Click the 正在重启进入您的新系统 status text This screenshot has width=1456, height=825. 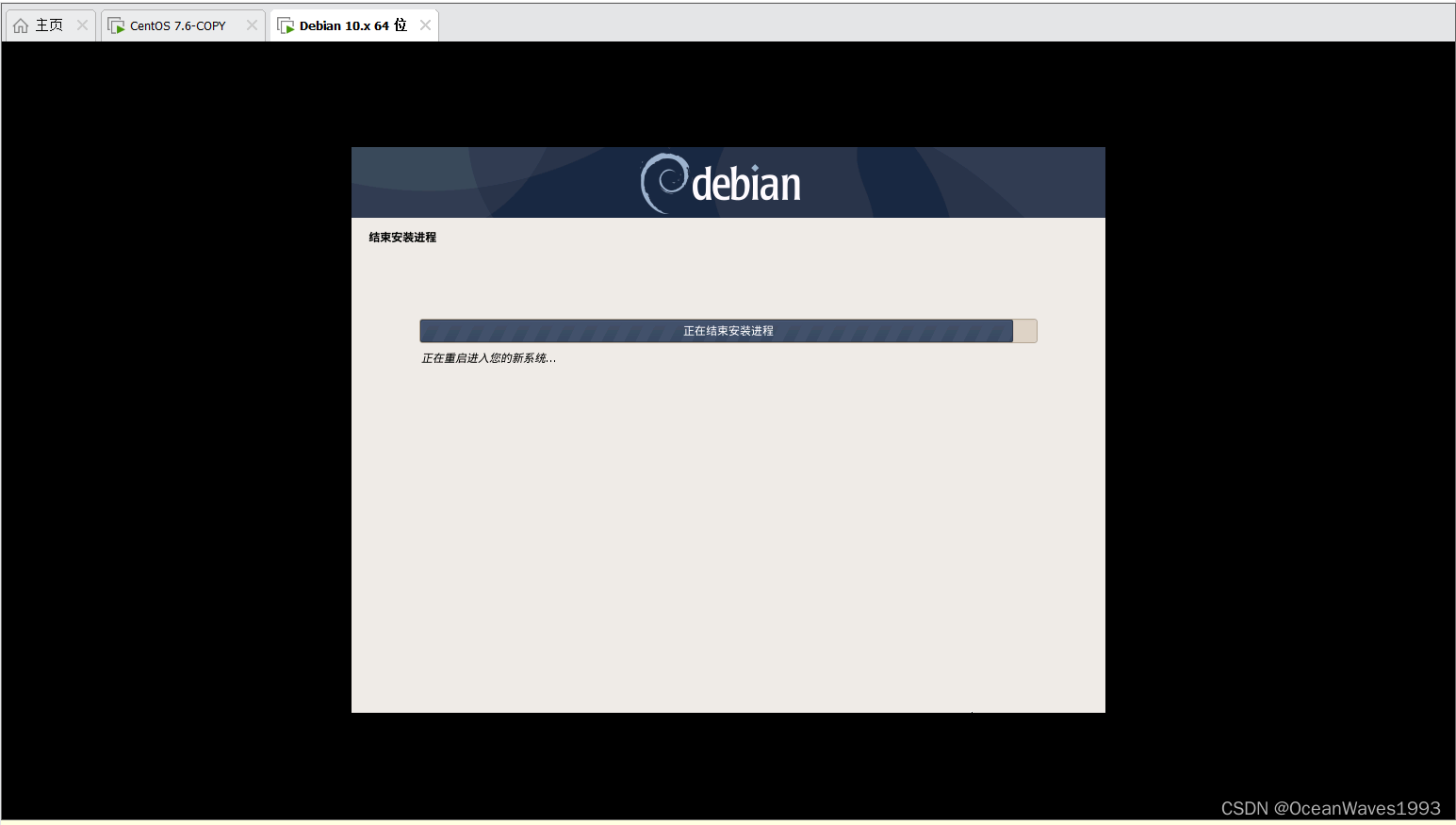488,358
